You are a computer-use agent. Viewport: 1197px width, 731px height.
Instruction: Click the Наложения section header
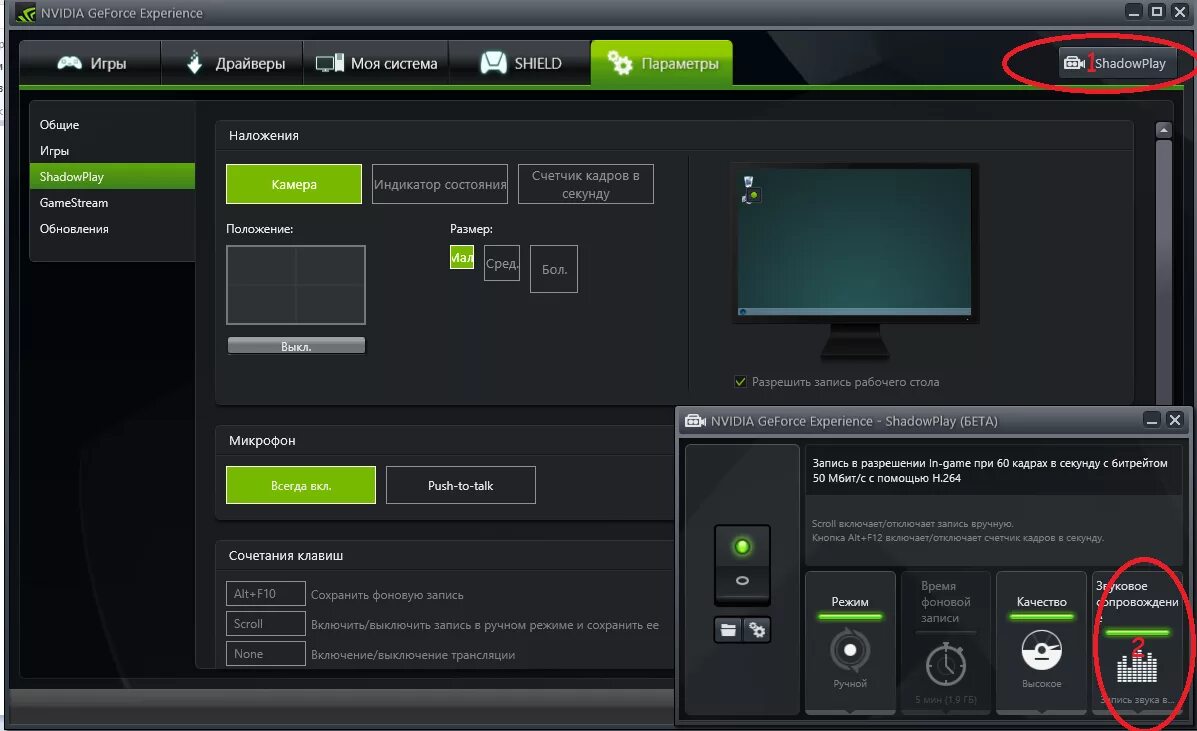coord(263,135)
